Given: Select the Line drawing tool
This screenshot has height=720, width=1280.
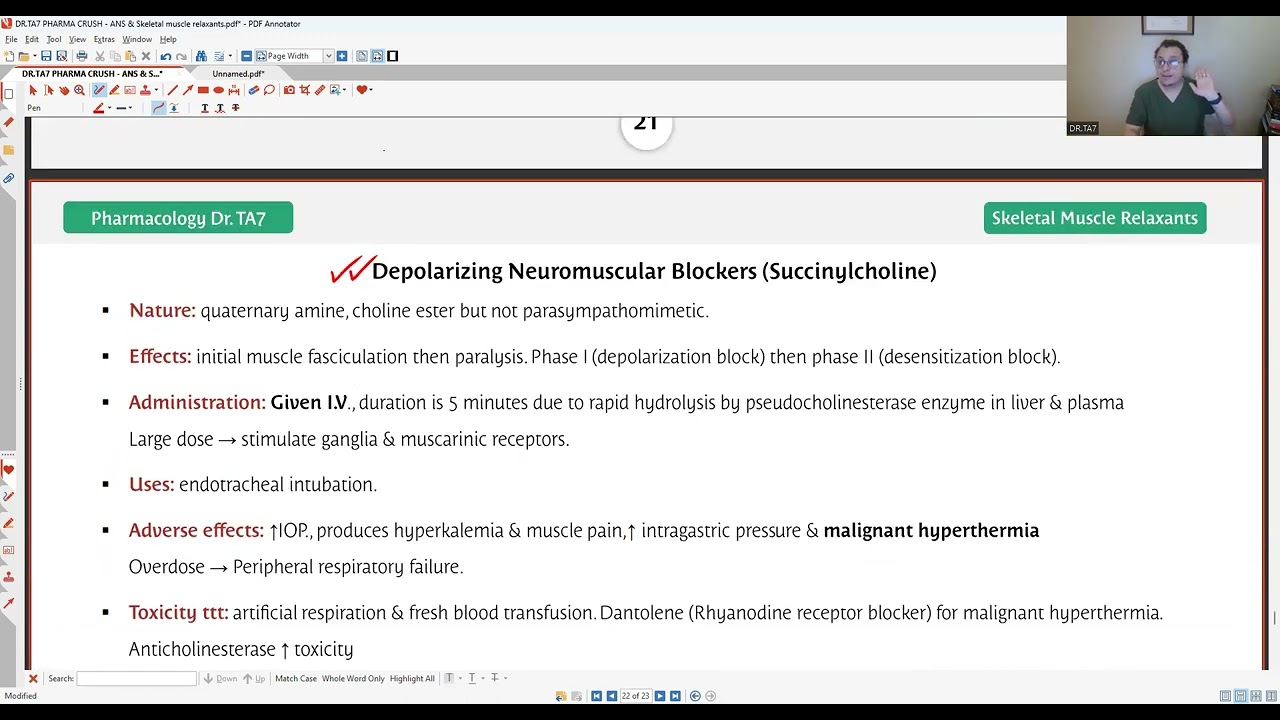Looking at the screenshot, I should [172, 90].
